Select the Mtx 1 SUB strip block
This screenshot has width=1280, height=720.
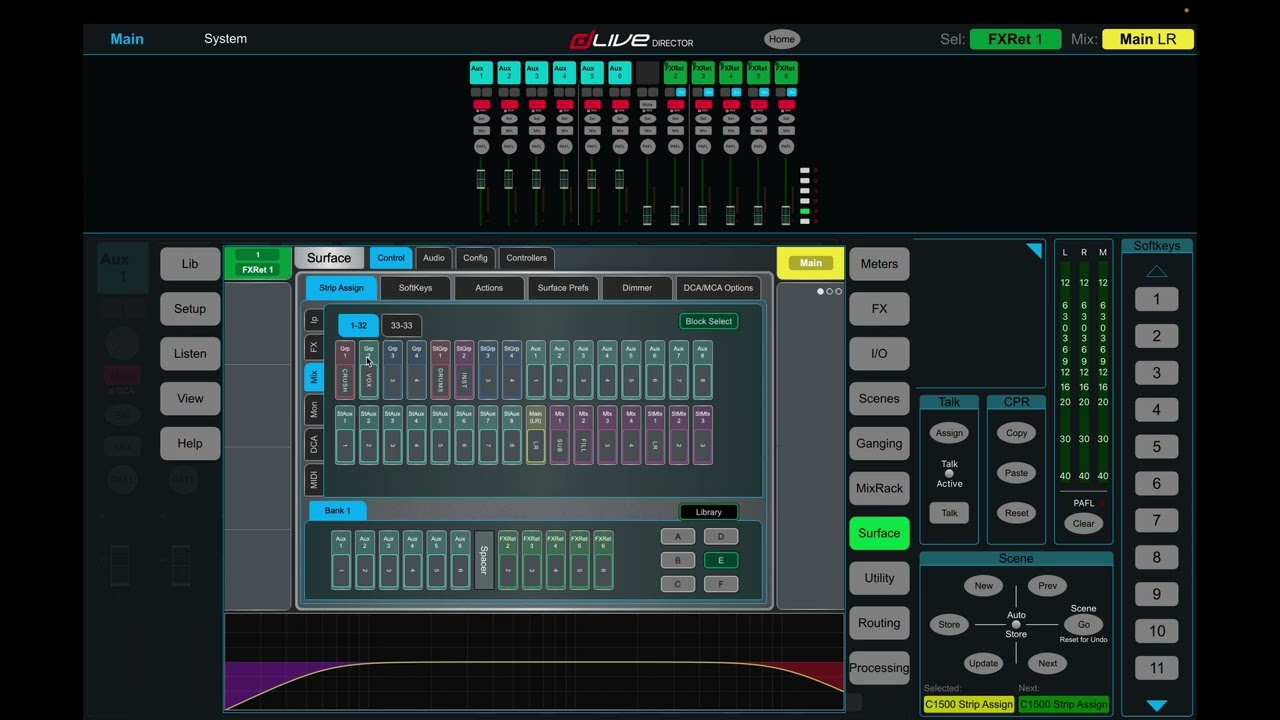559,435
